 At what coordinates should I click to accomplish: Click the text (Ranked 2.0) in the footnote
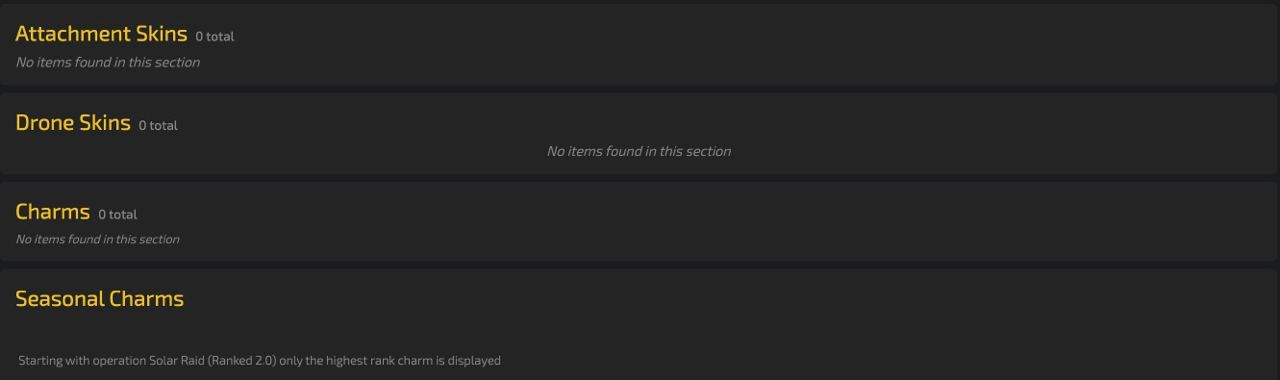click(x=242, y=360)
